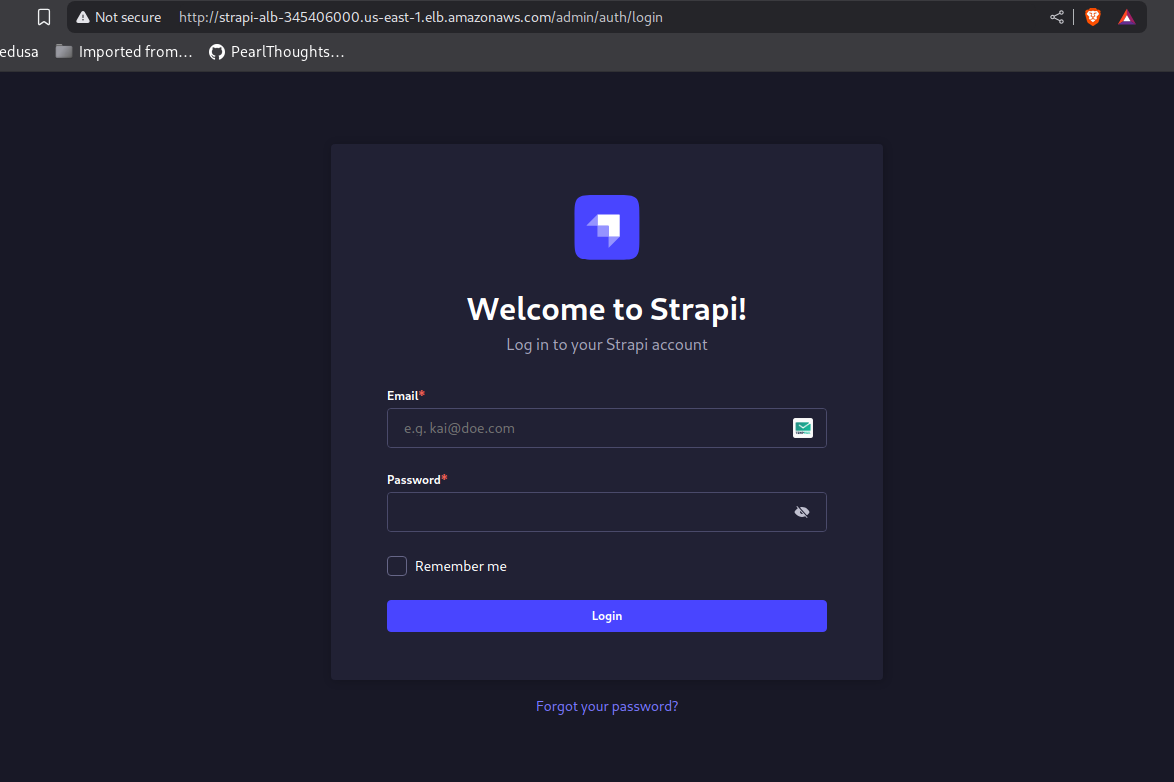Open the Brave Shields lion icon
The width and height of the screenshot is (1174, 782).
tap(1092, 17)
